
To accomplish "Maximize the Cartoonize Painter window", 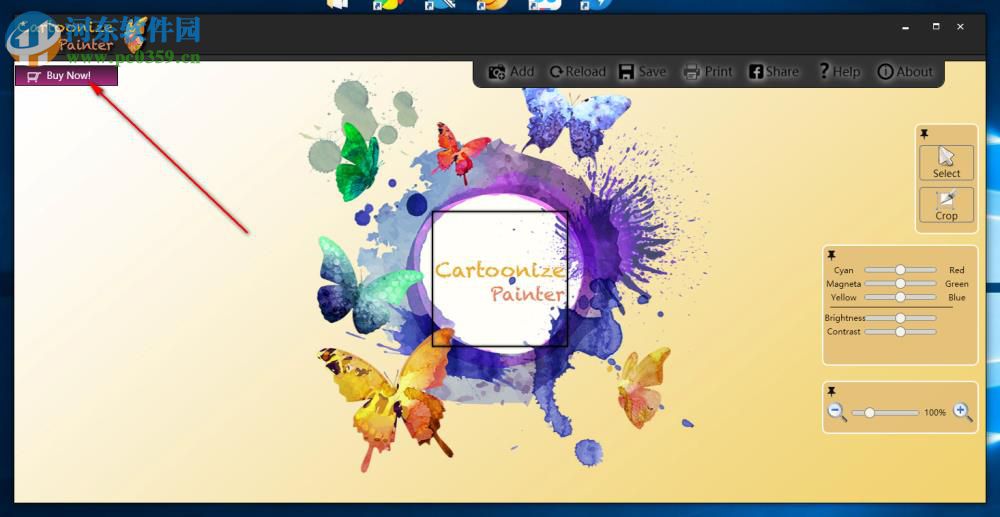I will pyautogui.click(x=936, y=27).
